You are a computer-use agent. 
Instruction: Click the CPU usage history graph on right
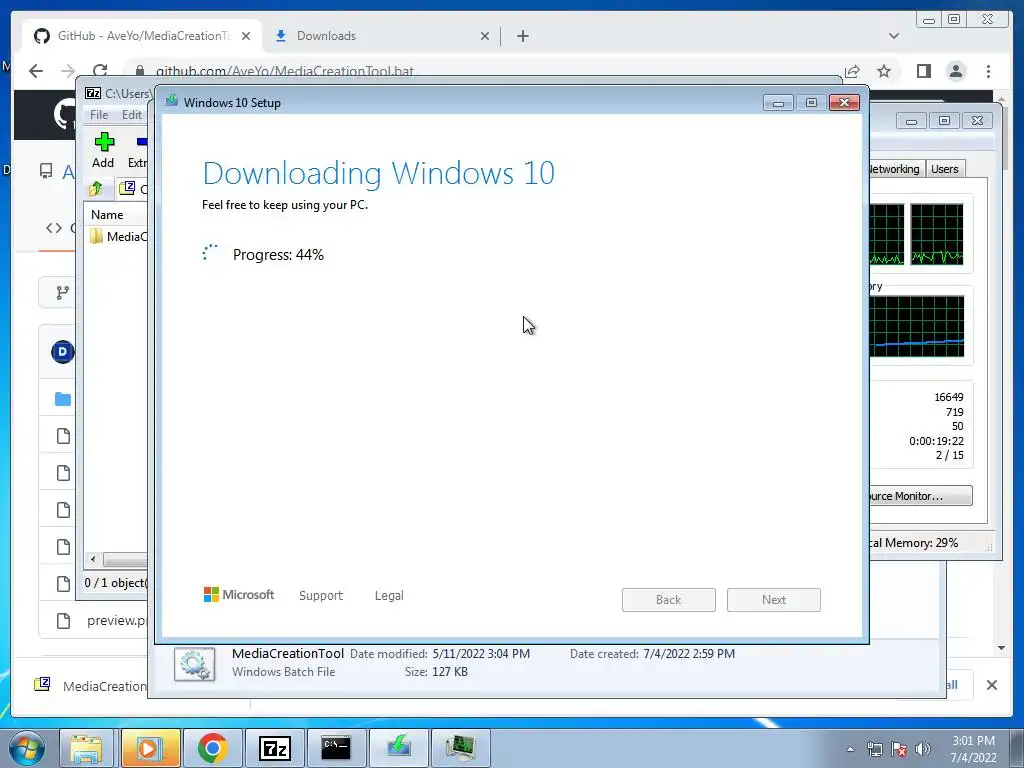(936, 234)
